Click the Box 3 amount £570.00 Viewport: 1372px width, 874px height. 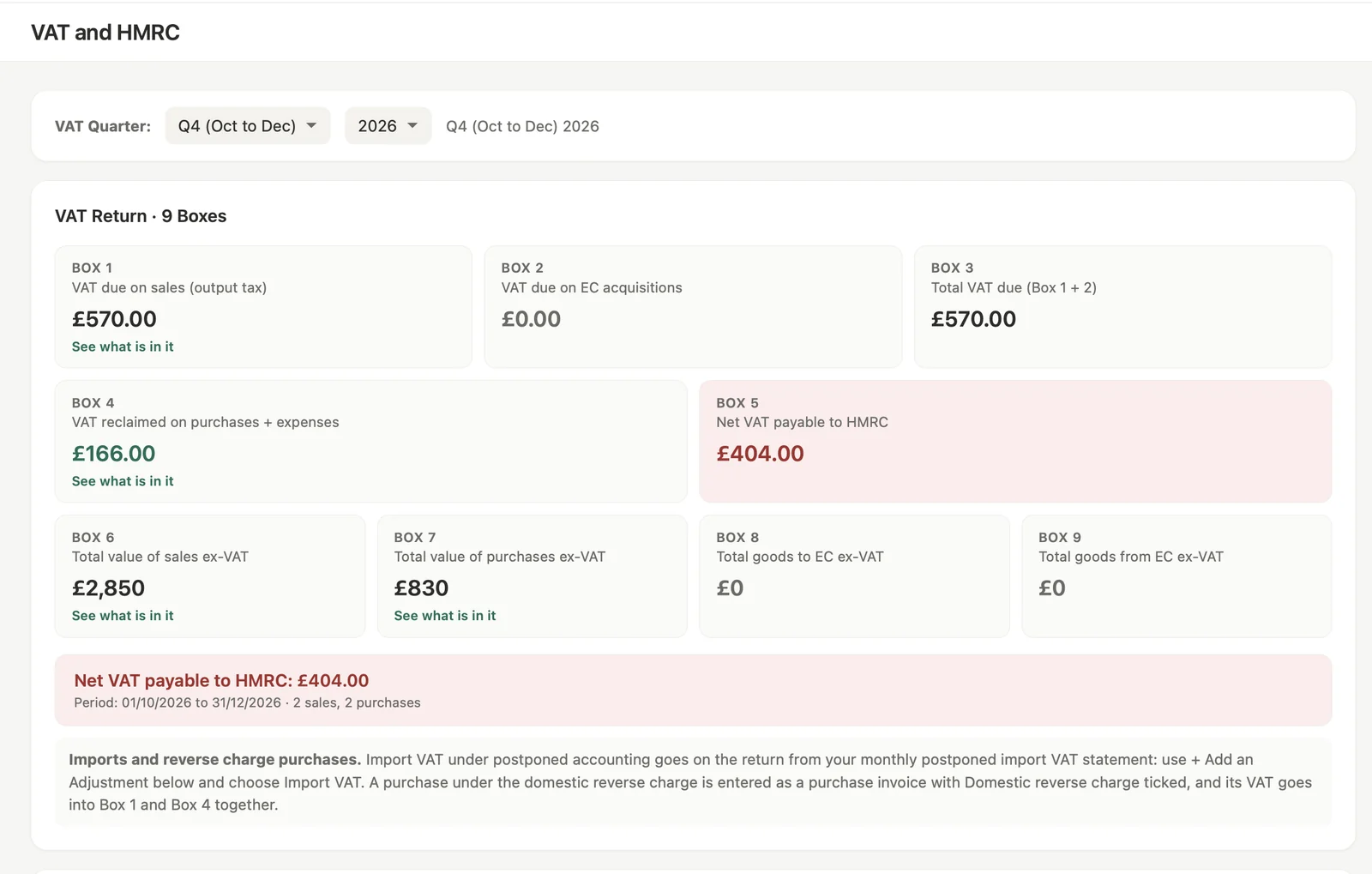(973, 319)
